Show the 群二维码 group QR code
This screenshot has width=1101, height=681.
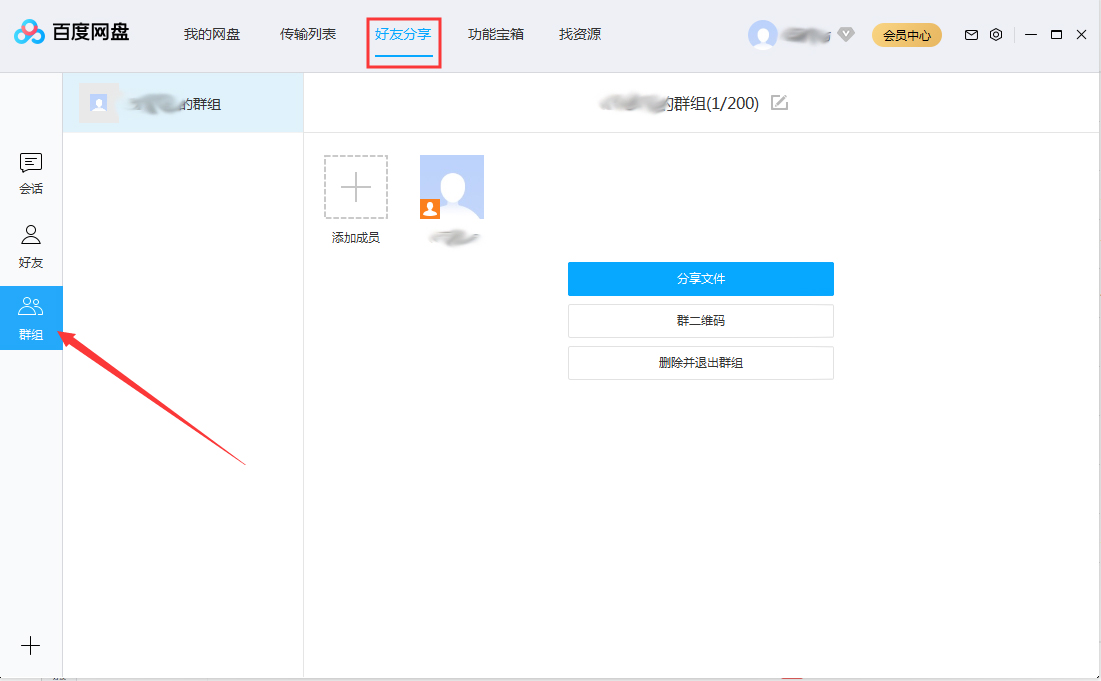700,321
